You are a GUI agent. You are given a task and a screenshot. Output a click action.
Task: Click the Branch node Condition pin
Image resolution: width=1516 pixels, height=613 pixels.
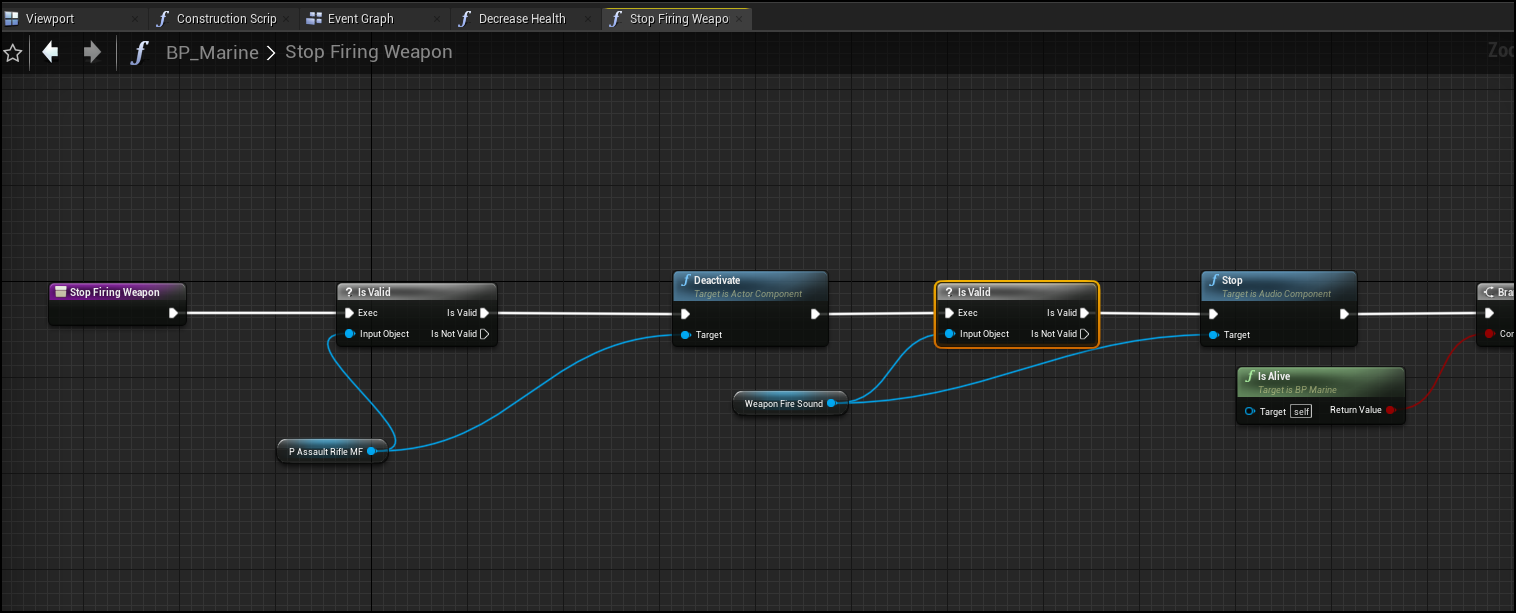[1489, 334]
